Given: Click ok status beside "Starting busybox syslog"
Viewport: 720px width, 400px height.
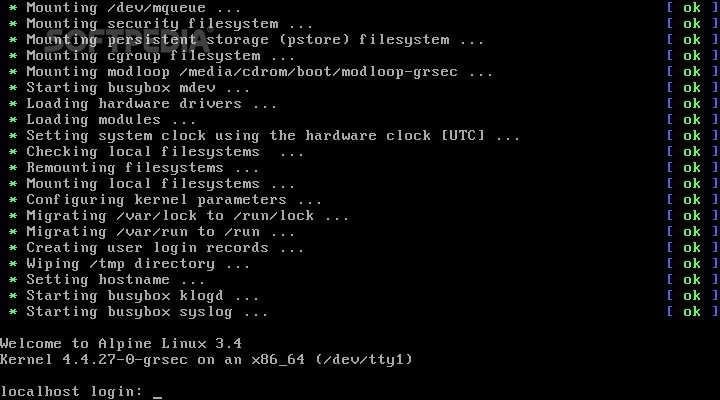Looking at the screenshot, I should click(x=691, y=312).
